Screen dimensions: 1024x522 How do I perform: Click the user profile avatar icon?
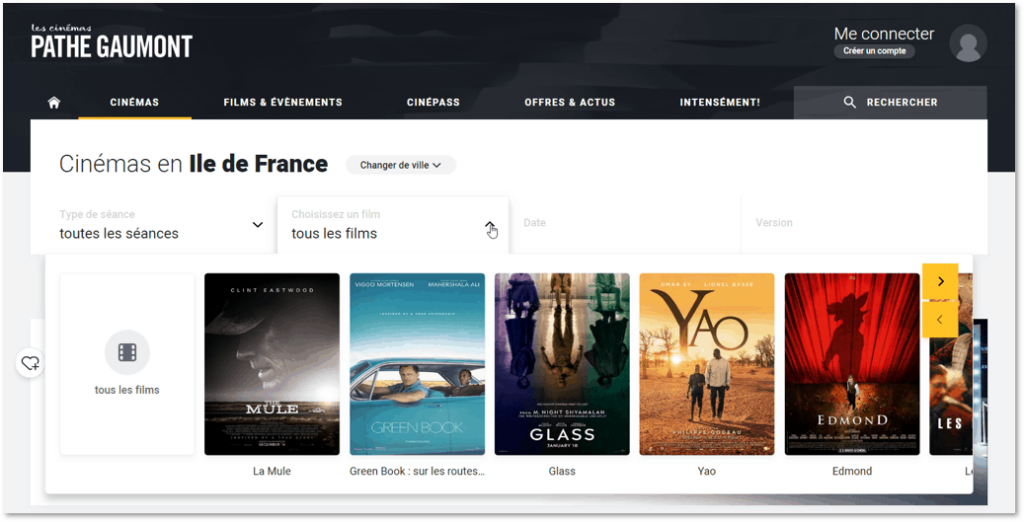pyautogui.click(x=967, y=43)
